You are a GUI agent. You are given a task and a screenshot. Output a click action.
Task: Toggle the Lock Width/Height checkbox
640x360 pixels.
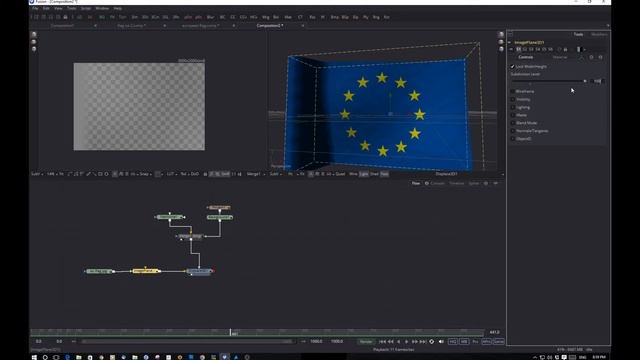(513, 67)
